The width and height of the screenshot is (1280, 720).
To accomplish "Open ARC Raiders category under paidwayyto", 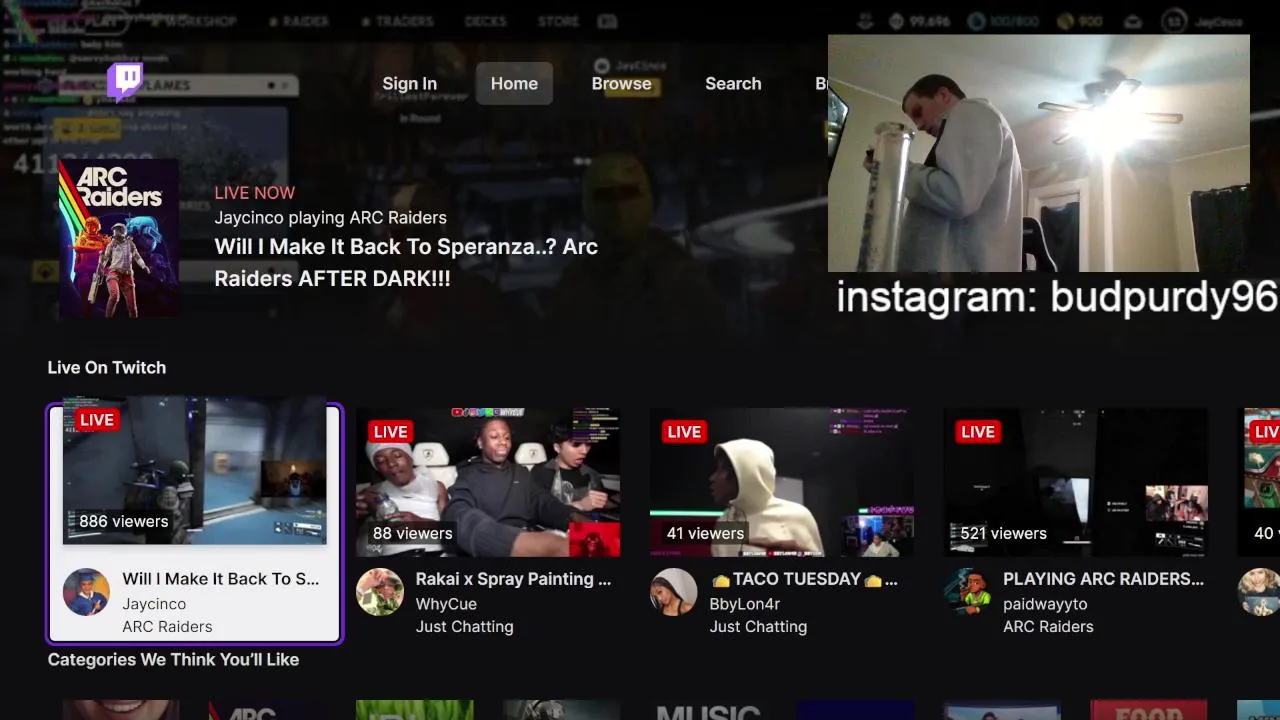I will coord(1048,627).
